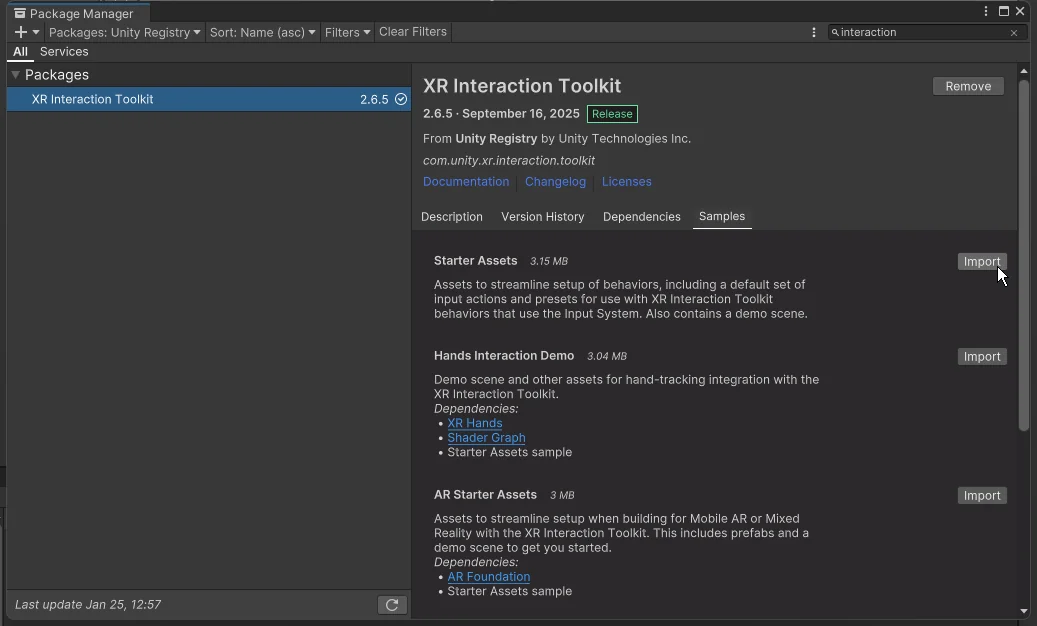Switch to the Version History tab
1037x626 pixels.
click(542, 217)
